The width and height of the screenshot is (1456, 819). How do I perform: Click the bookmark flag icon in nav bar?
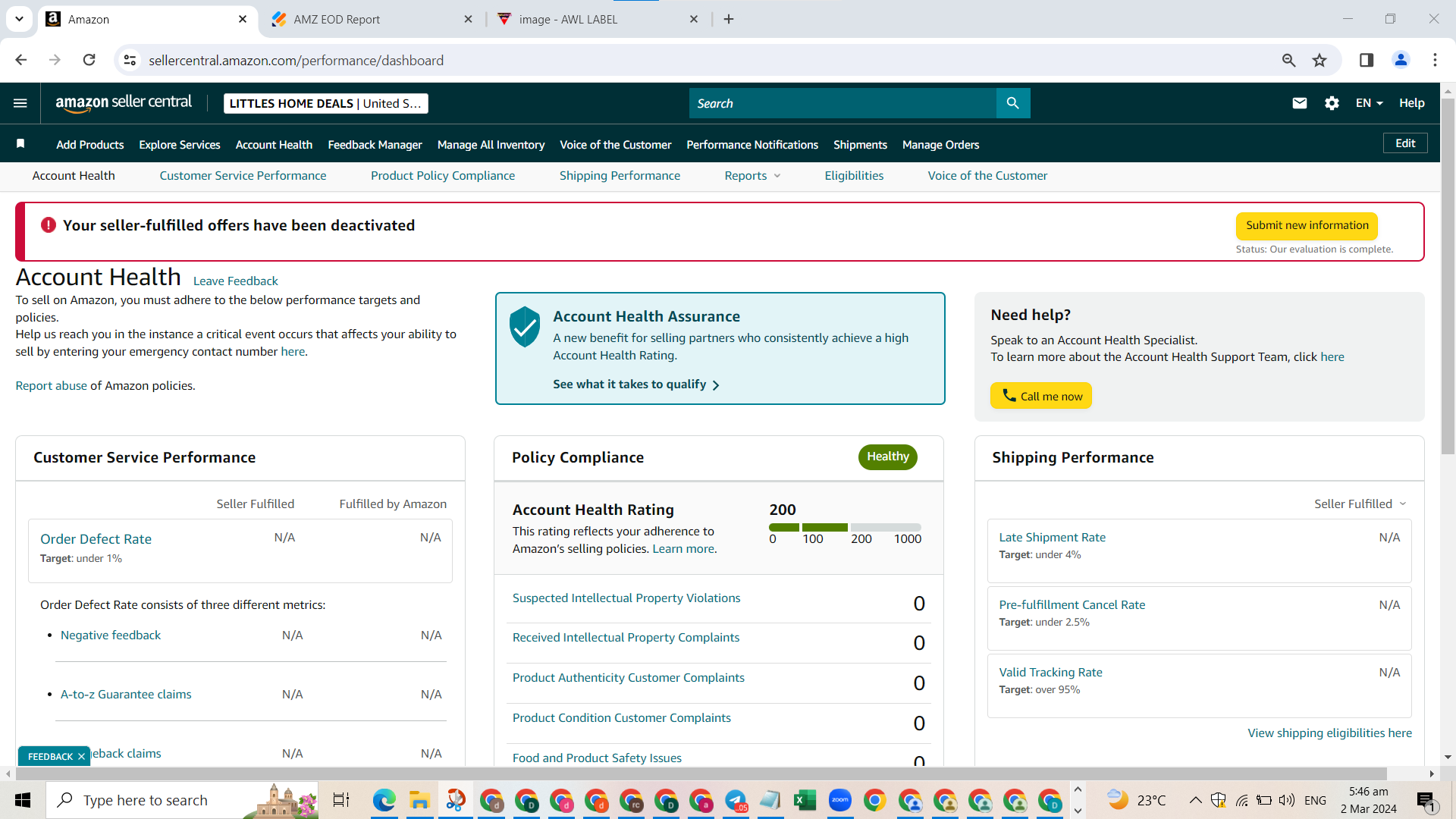click(x=20, y=144)
